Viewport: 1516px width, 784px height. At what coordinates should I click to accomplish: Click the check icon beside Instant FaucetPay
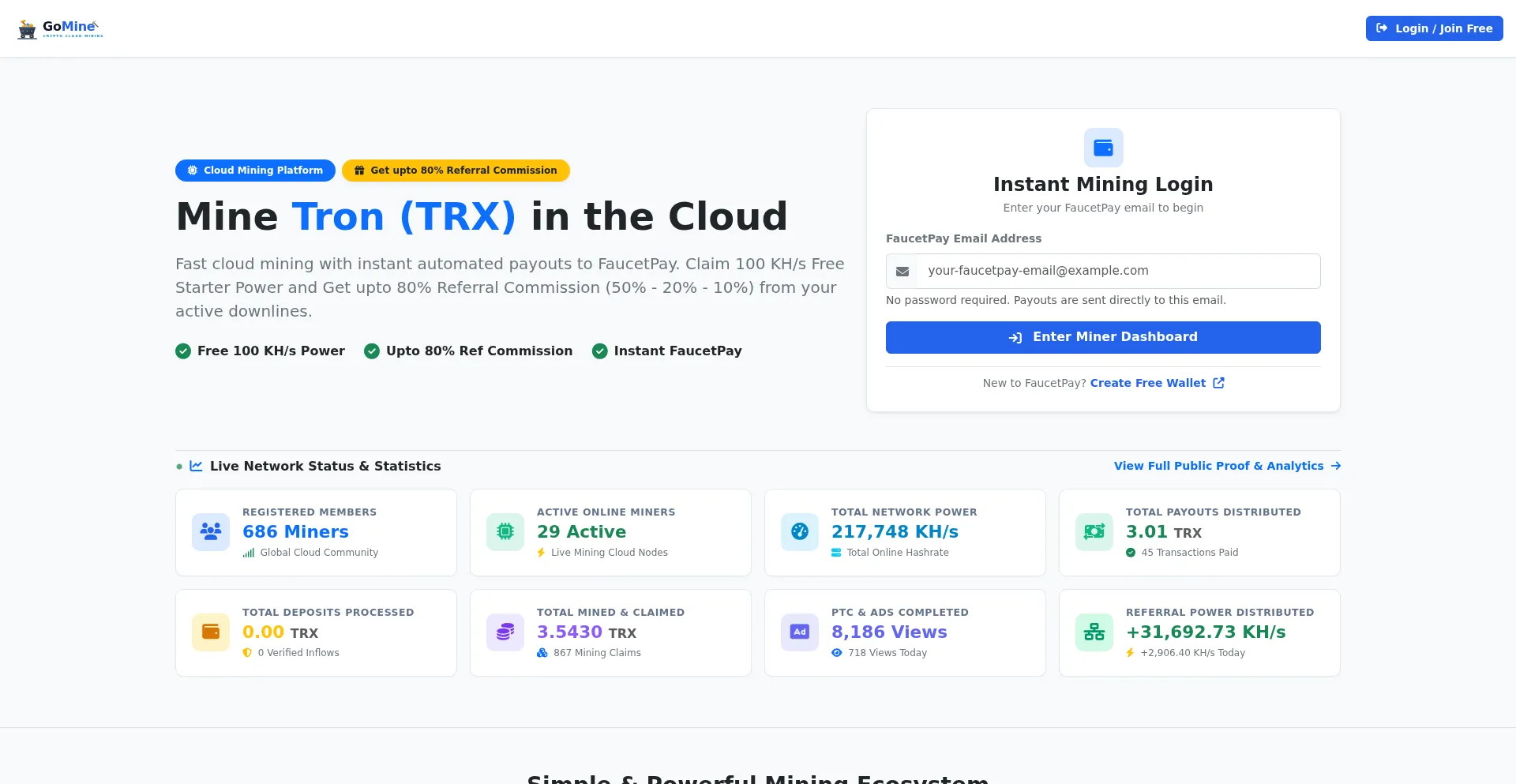600,351
